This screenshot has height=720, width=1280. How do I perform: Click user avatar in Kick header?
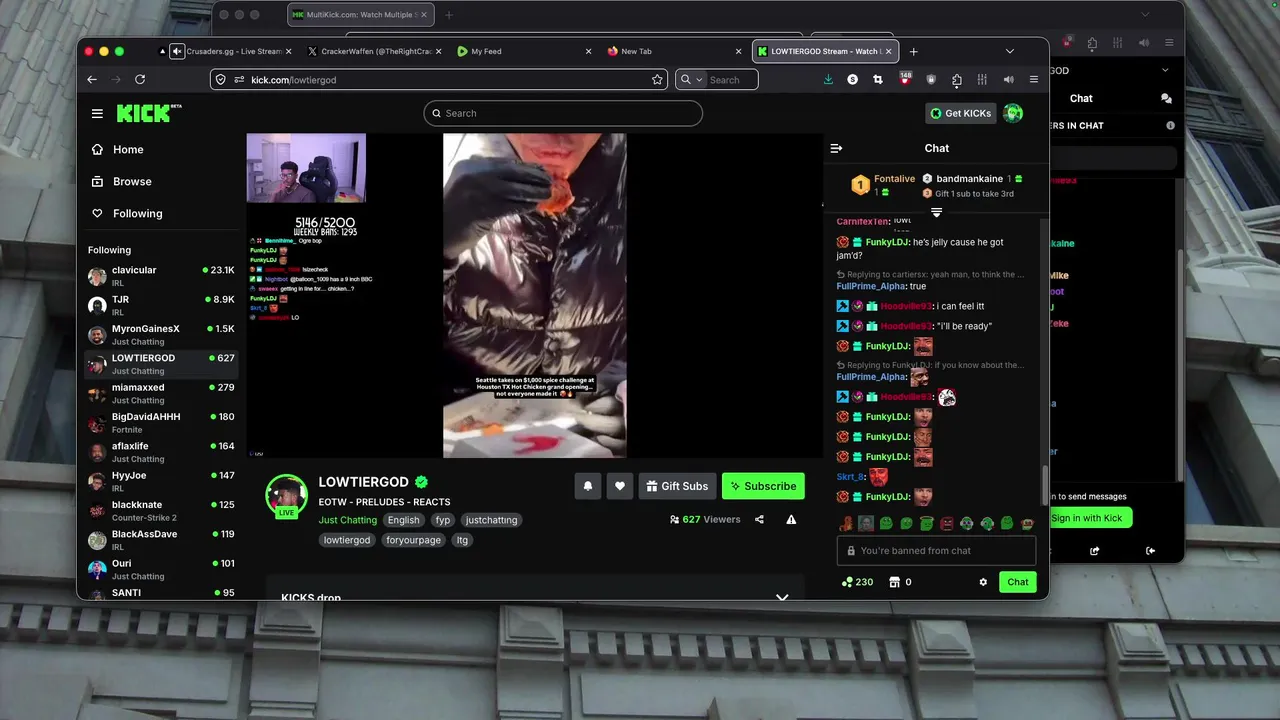pos(1013,113)
